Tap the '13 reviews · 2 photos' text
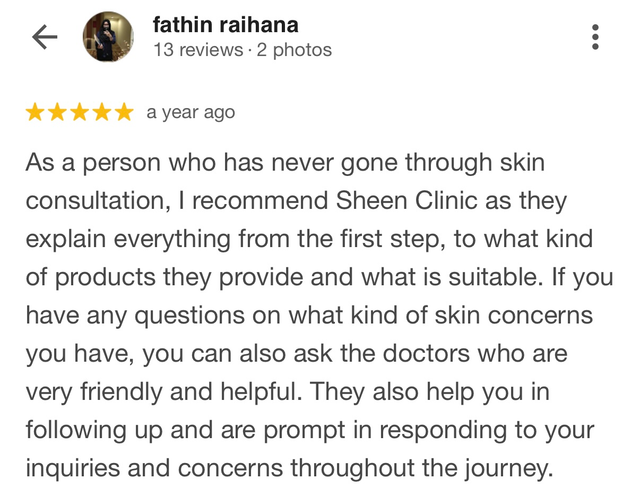640x500 pixels. pos(242,50)
